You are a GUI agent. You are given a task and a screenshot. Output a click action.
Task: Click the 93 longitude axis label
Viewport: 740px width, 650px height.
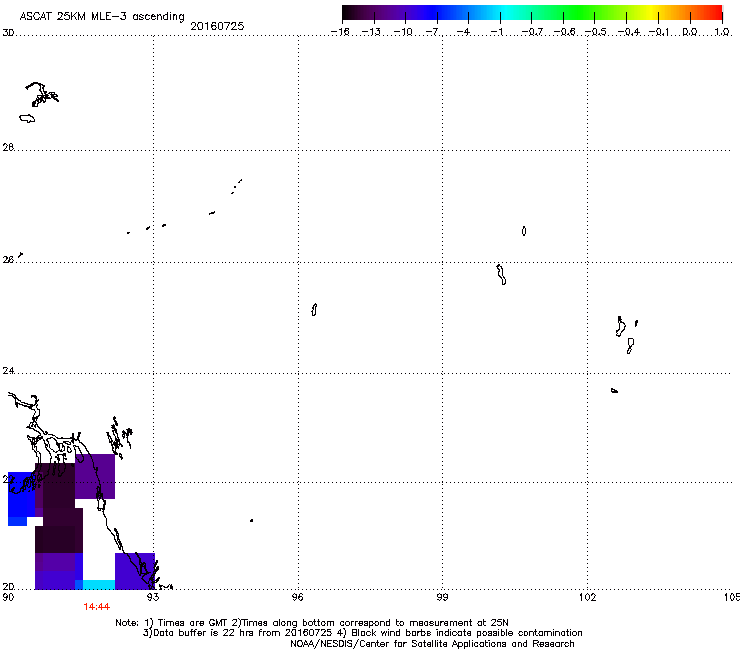(x=153, y=597)
